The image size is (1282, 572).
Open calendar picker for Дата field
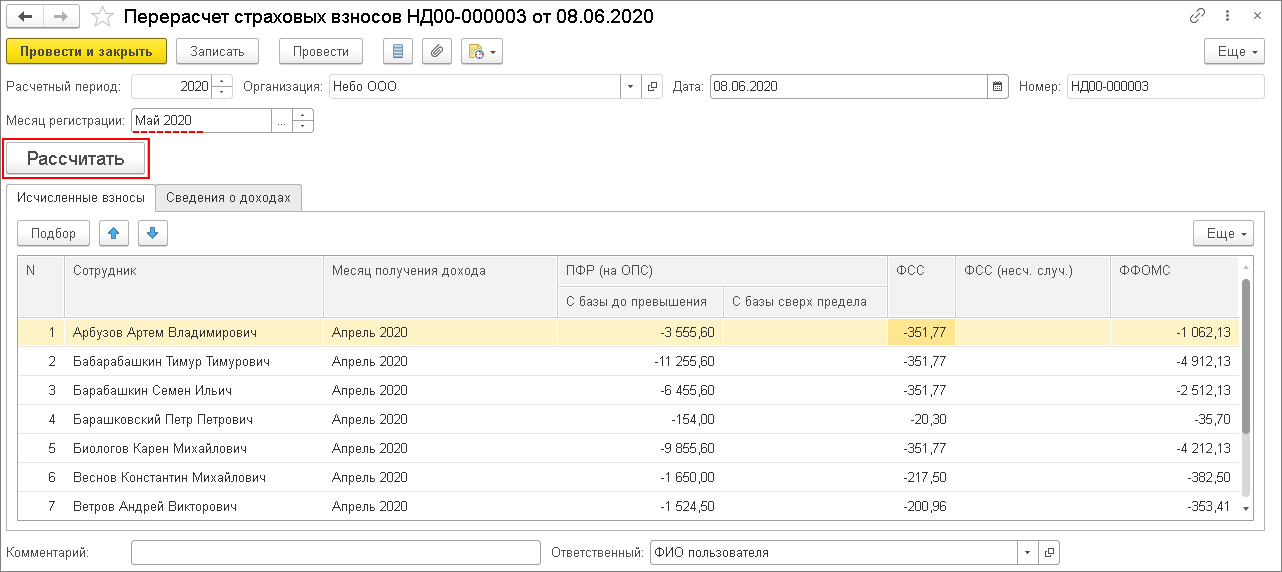[997, 87]
